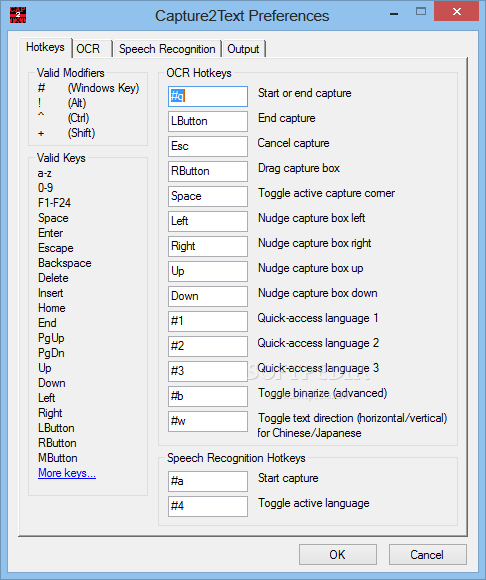The width and height of the screenshot is (486, 580).
Task: Click the 'PgDn' valid key text
Action: coord(51,353)
